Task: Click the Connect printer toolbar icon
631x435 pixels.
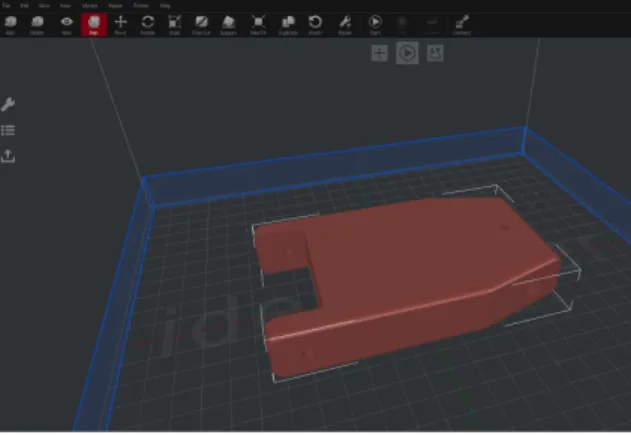Action: (462, 25)
